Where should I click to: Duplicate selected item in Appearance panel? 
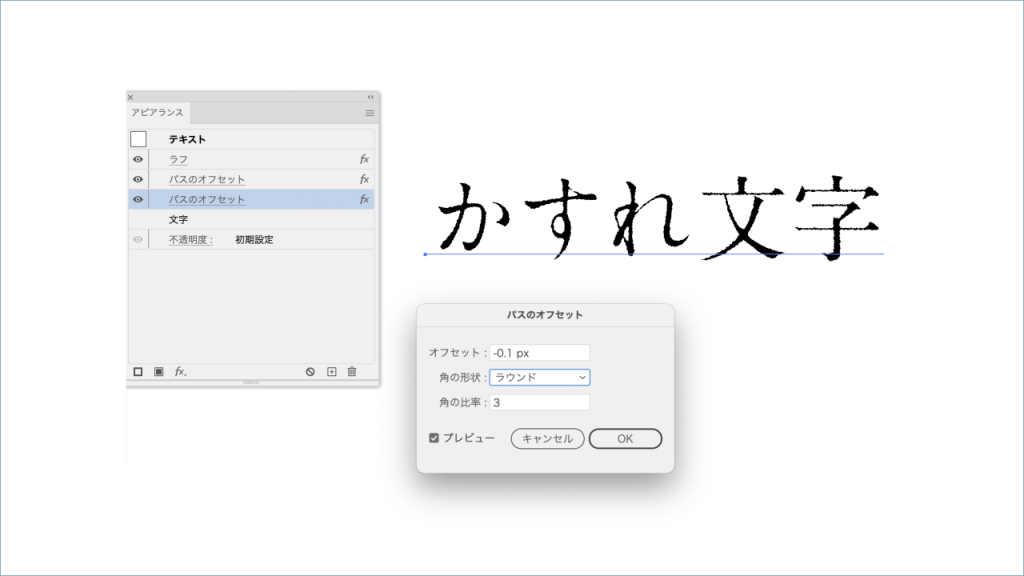[332, 372]
